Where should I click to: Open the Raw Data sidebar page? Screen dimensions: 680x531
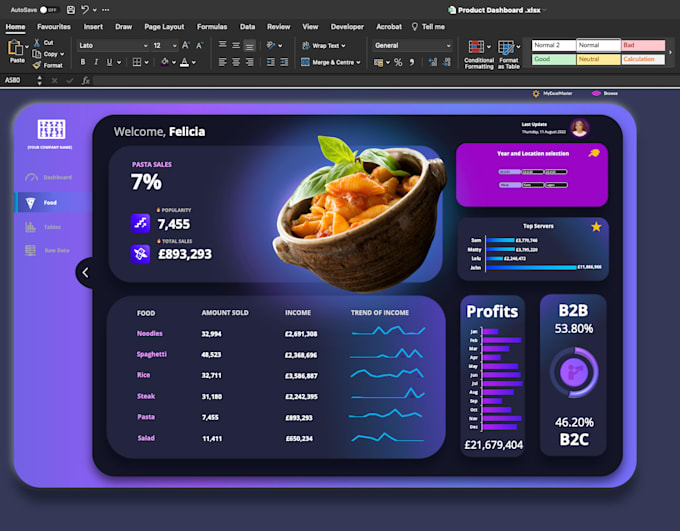48,250
